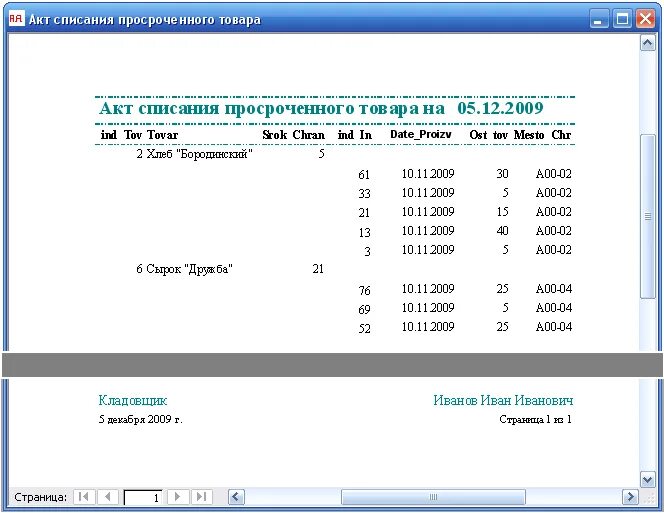Click location A00-04 in batch 76 row

coord(554,289)
